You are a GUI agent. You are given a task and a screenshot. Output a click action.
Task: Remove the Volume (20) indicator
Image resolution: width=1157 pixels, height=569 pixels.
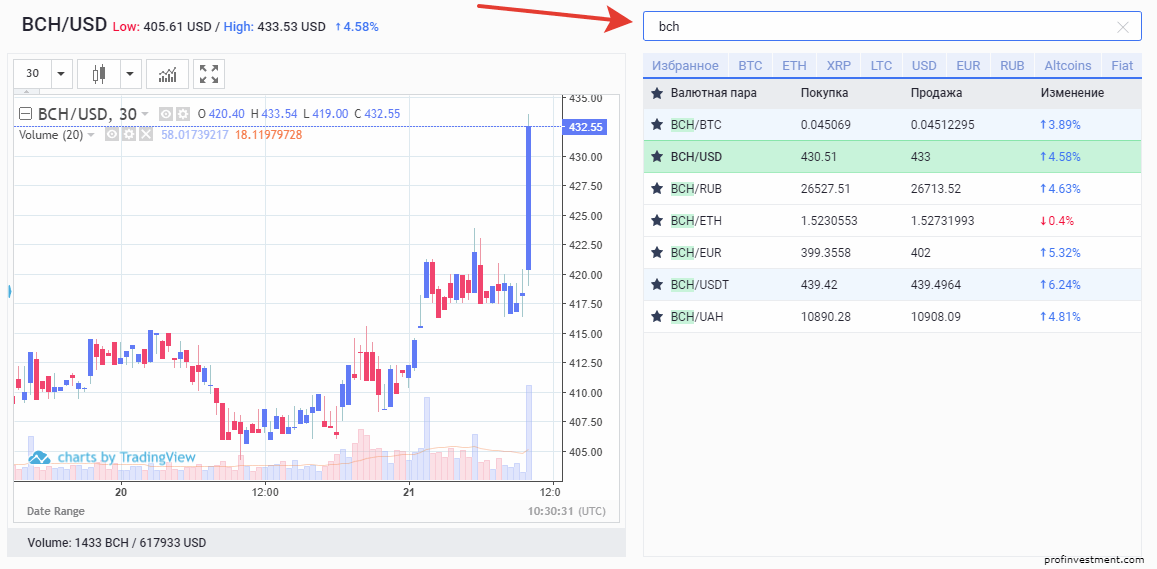pyautogui.click(x=146, y=135)
